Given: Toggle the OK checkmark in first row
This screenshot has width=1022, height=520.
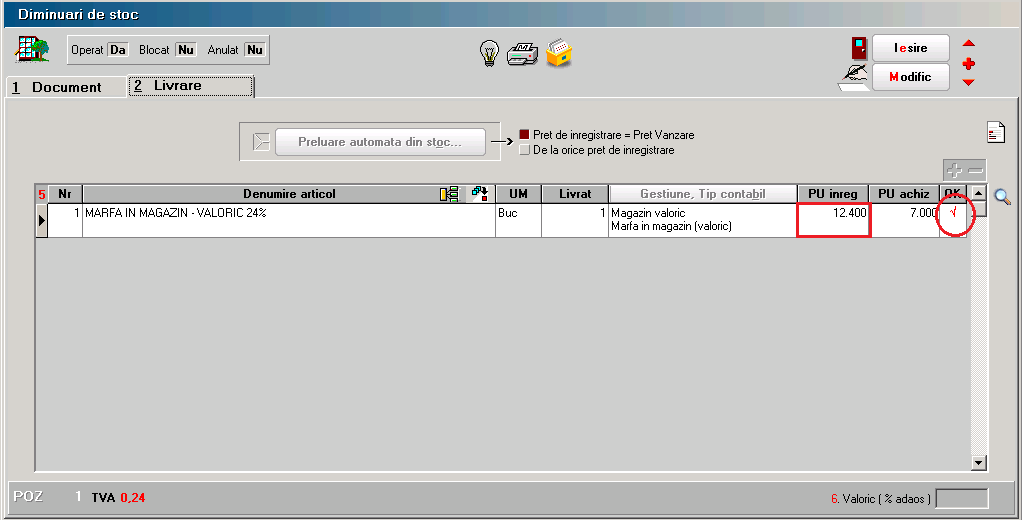Looking at the screenshot, I should [954, 213].
